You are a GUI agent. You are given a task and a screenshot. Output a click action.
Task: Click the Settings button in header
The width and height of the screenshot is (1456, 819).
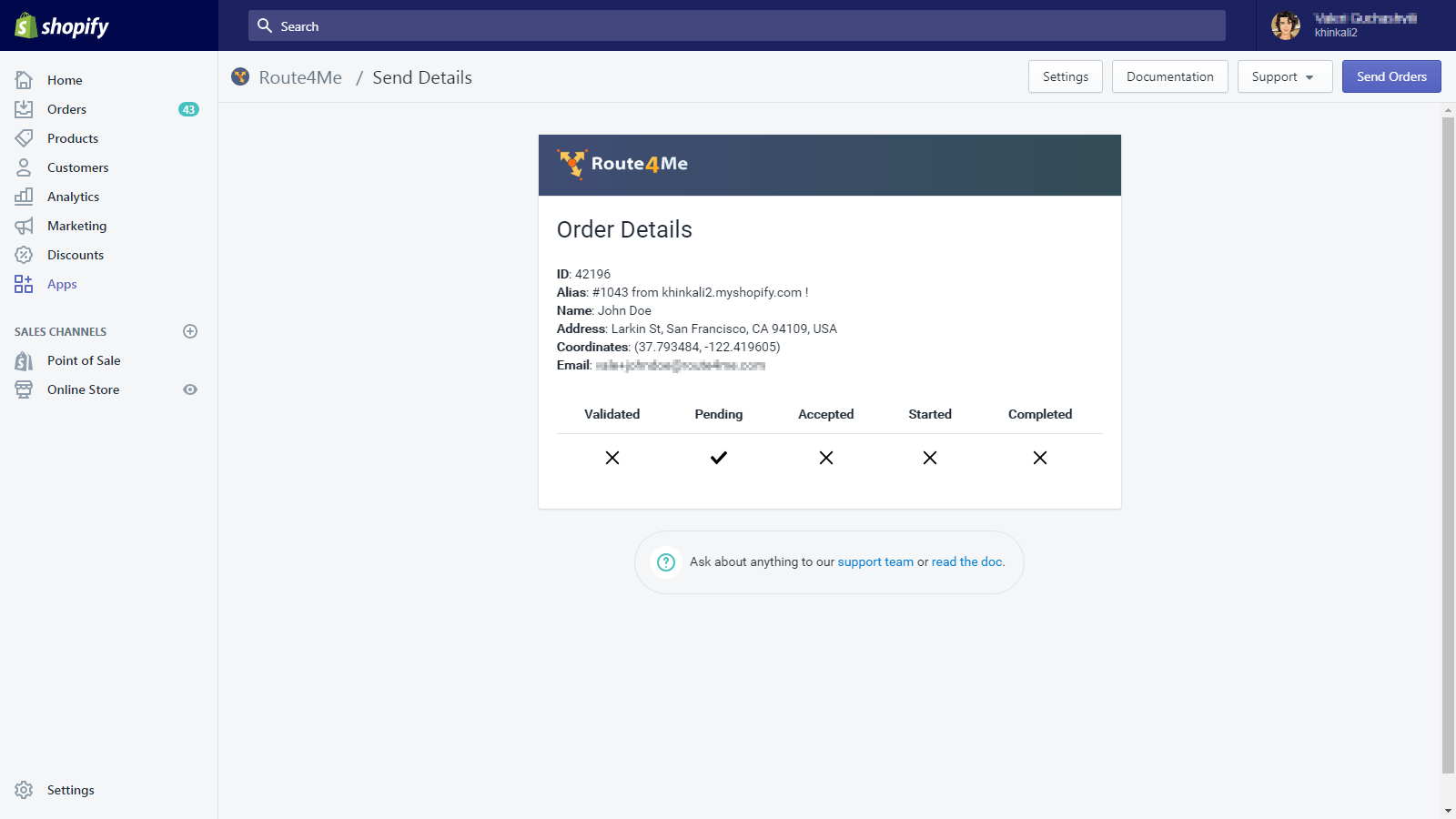coord(1066,76)
